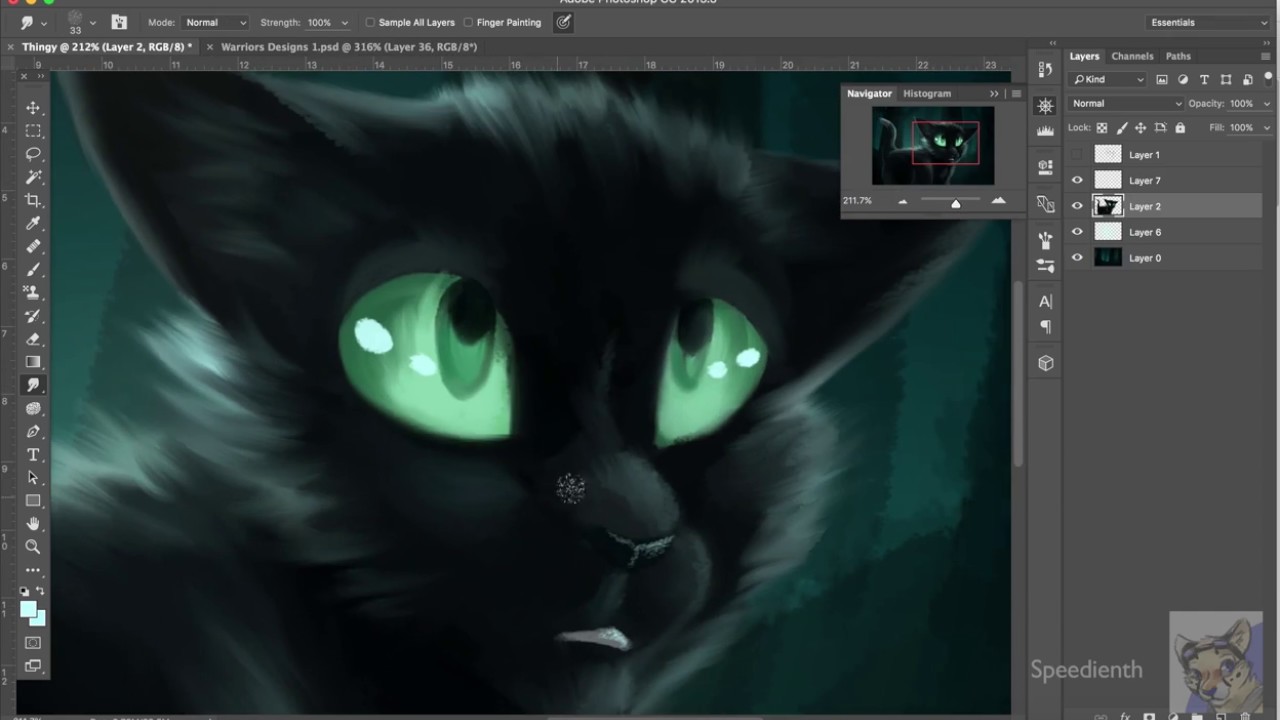Click the Navigator zoom out button
1280x720 pixels.
(903, 201)
